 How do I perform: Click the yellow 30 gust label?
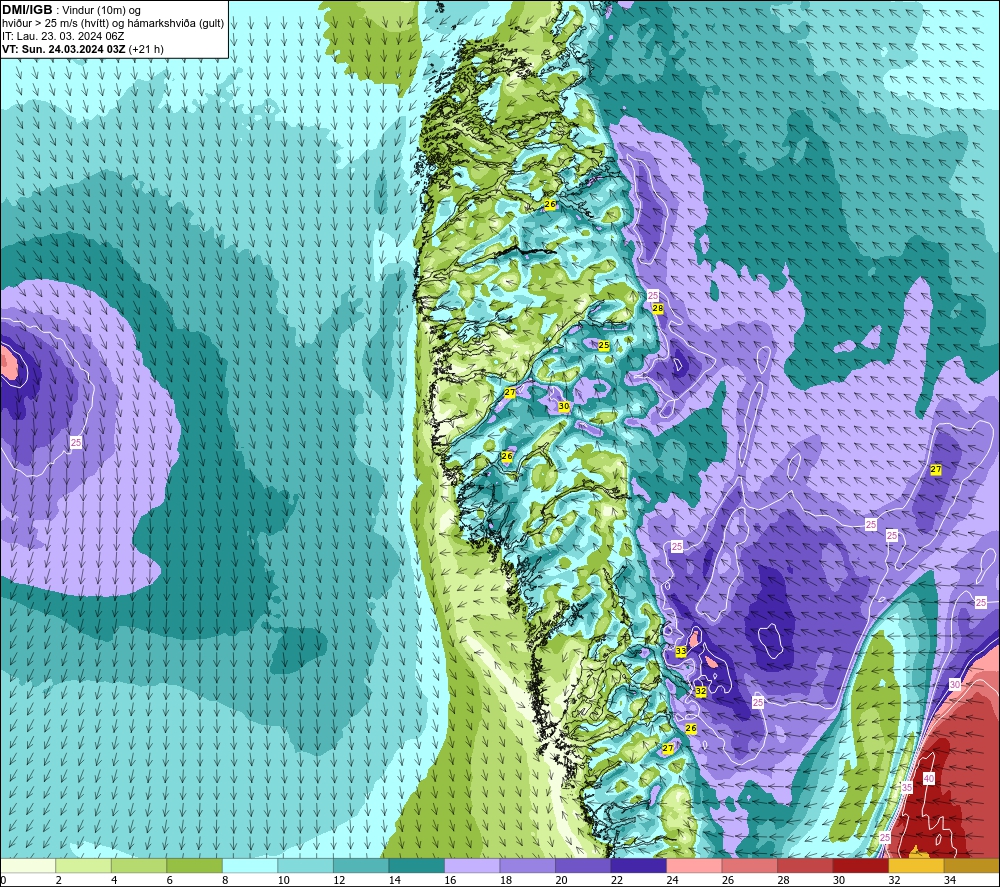[x=564, y=406]
